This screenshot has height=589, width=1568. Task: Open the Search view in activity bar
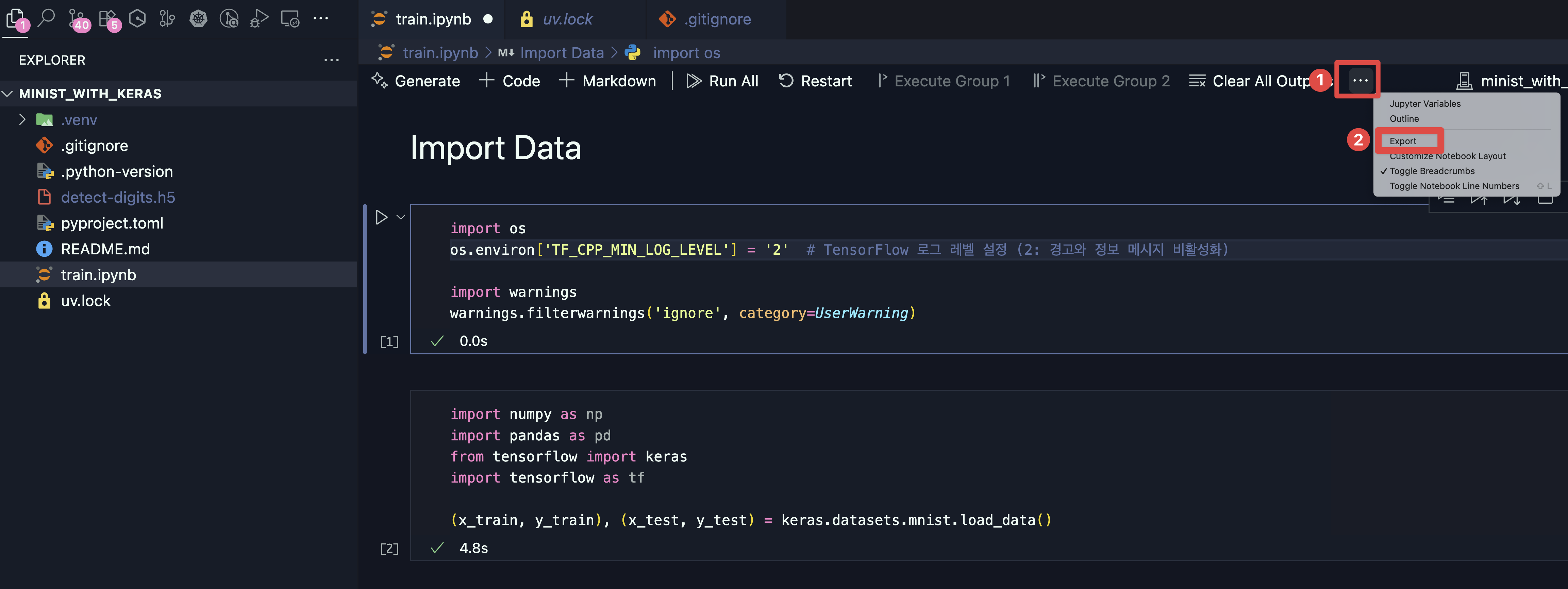[46, 18]
